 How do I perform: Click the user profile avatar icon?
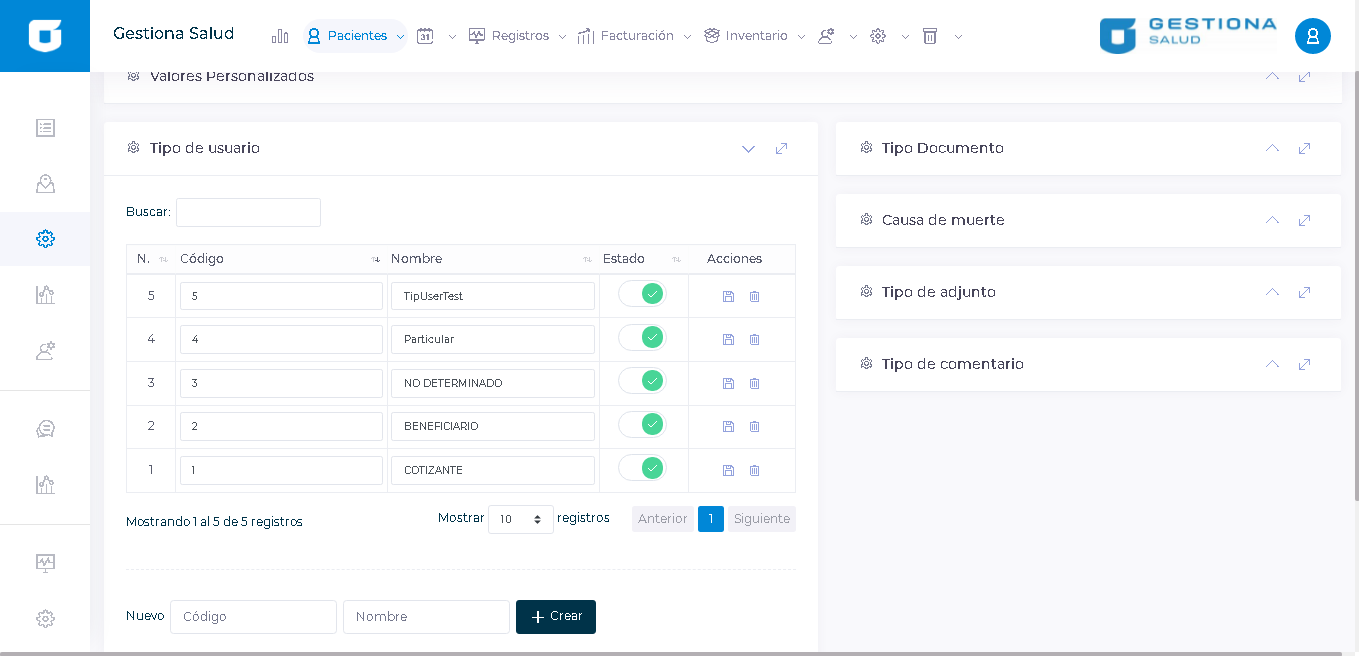[1312, 36]
